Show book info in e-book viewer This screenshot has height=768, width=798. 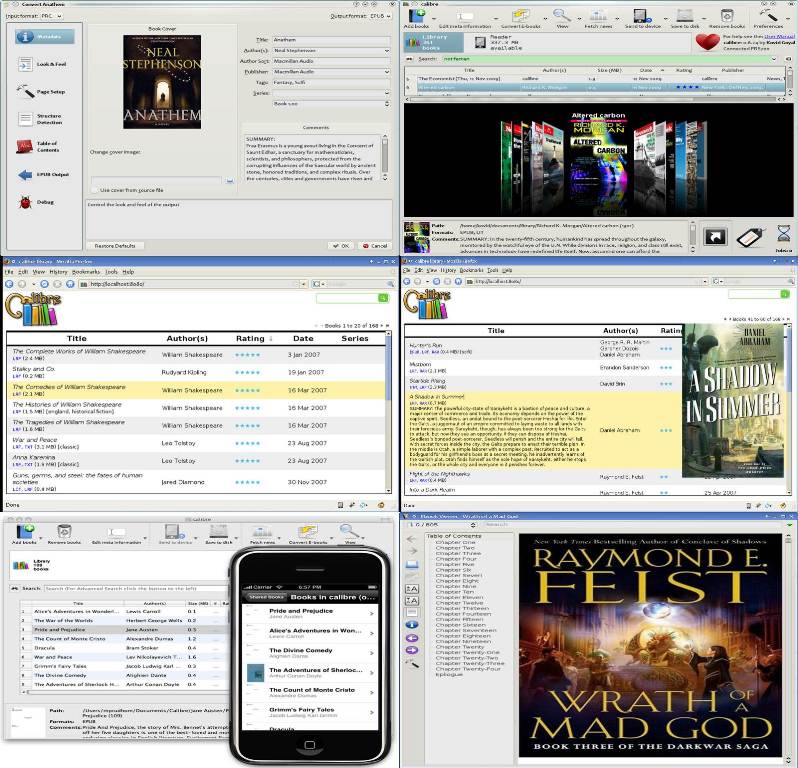pyautogui.click(x=412, y=625)
